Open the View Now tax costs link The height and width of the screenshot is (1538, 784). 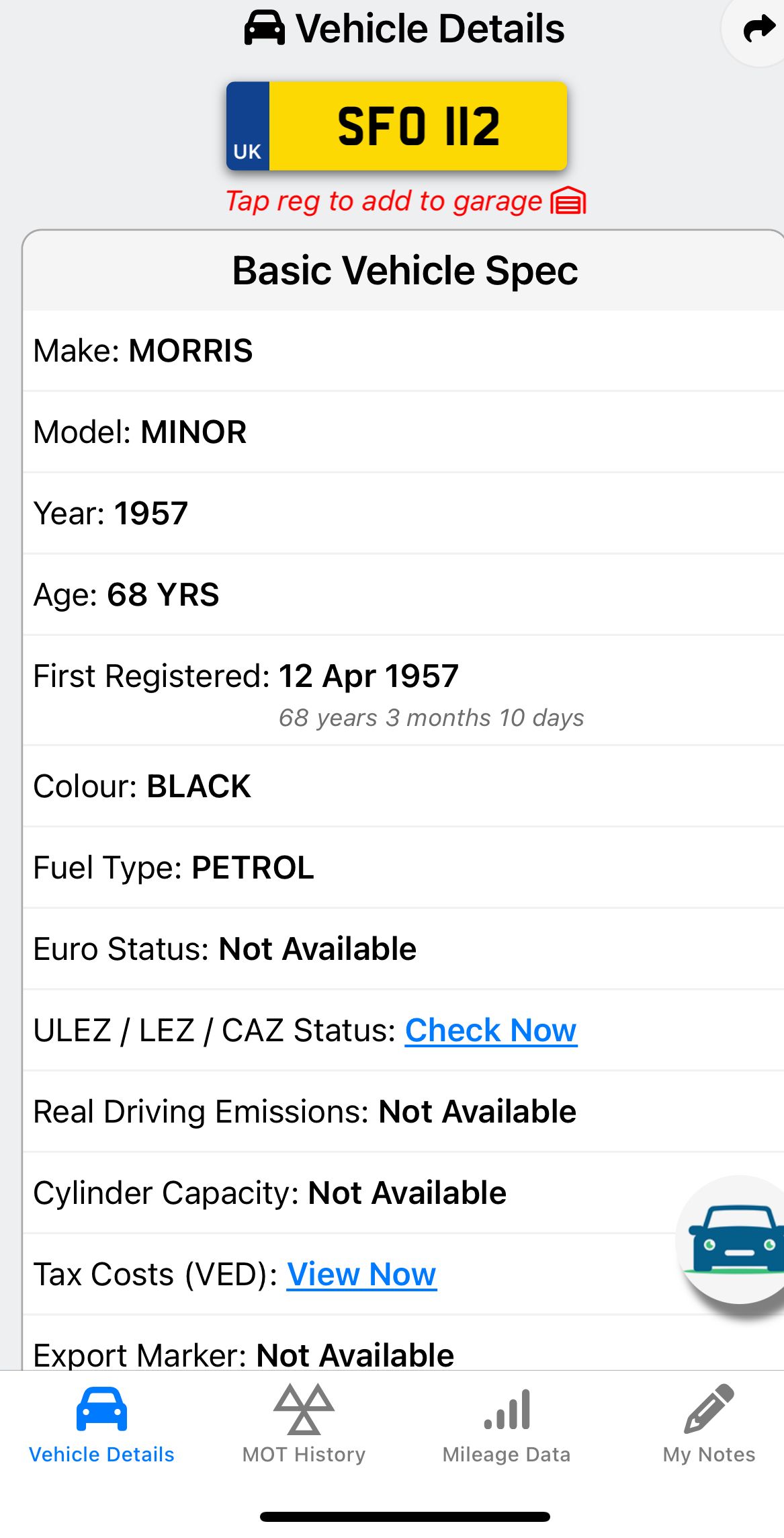pyautogui.click(x=361, y=1274)
